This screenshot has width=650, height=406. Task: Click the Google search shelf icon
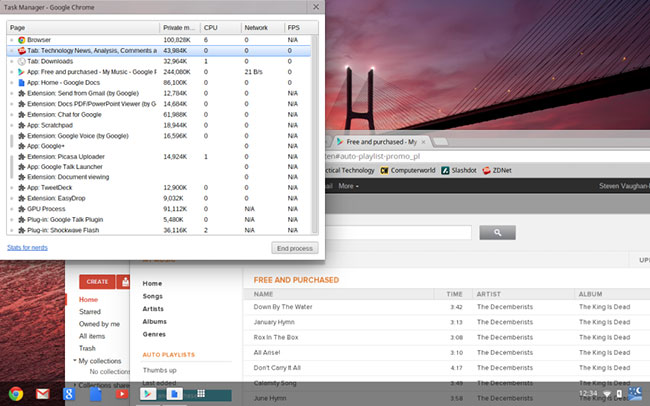(68, 393)
